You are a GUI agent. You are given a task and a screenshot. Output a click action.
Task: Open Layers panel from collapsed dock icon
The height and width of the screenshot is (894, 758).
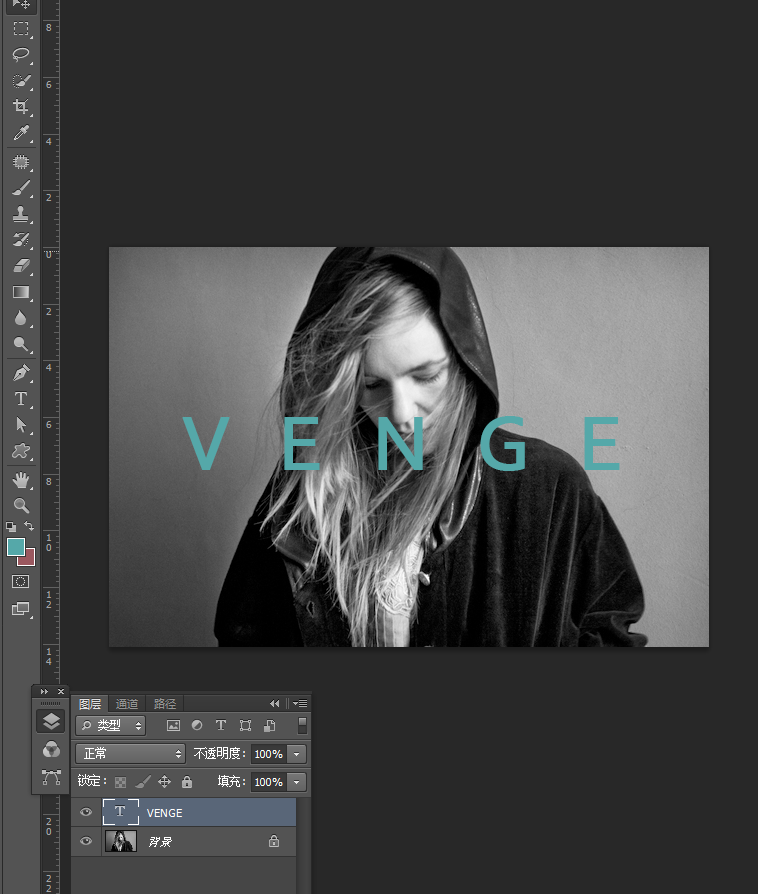(51, 721)
